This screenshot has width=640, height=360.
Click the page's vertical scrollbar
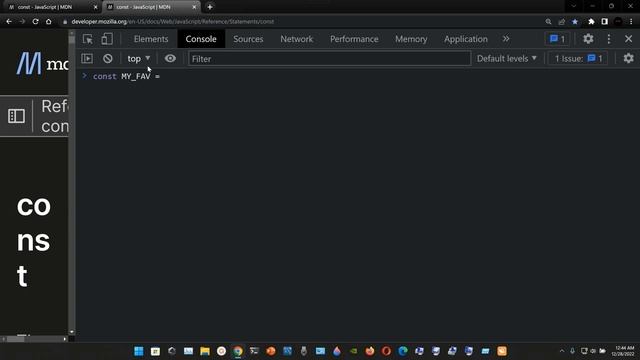[72, 183]
